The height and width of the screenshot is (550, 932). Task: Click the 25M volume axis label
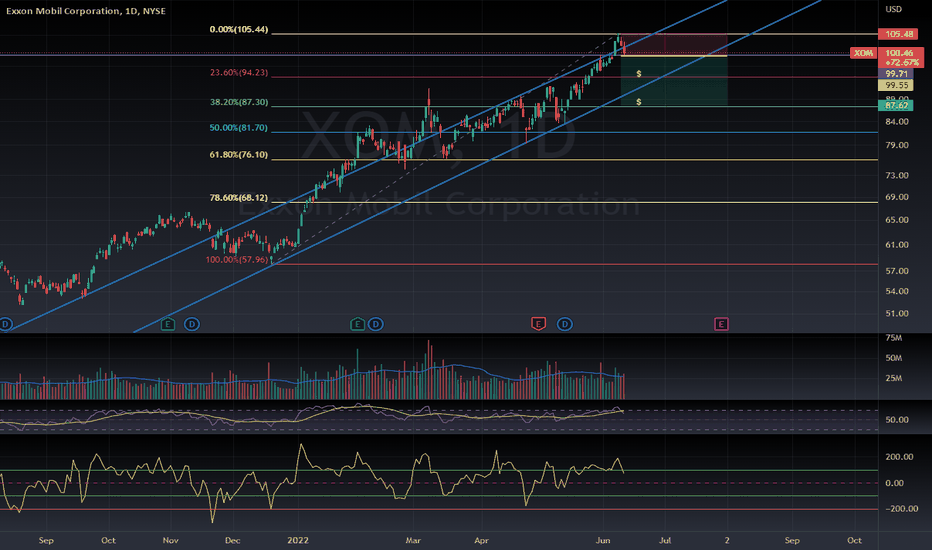tap(893, 378)
